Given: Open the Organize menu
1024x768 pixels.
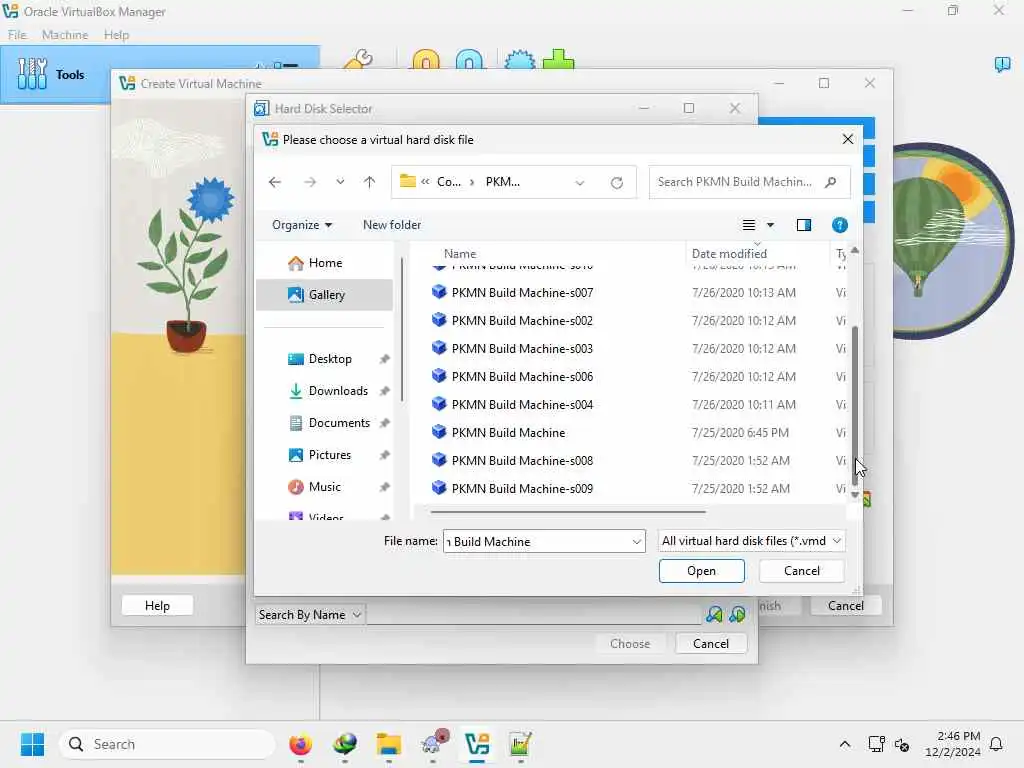Looking at the screenshot, I should tap(302, 225).
